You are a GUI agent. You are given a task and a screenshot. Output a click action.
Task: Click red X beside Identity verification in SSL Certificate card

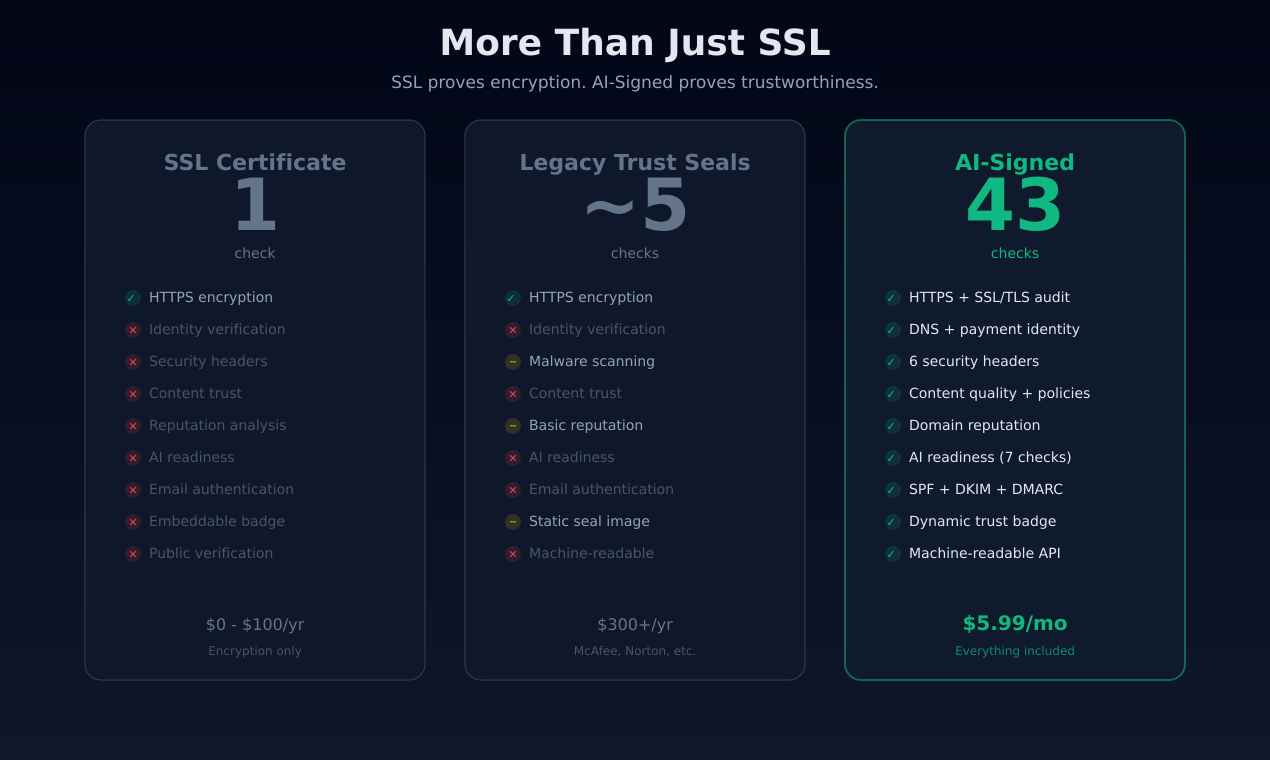[x=133, y=330]
